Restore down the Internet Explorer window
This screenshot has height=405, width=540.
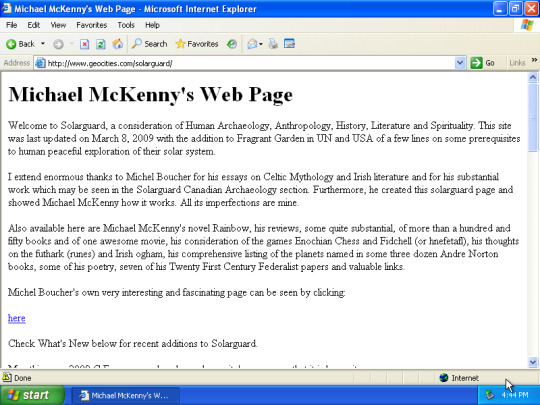[515, 9]
